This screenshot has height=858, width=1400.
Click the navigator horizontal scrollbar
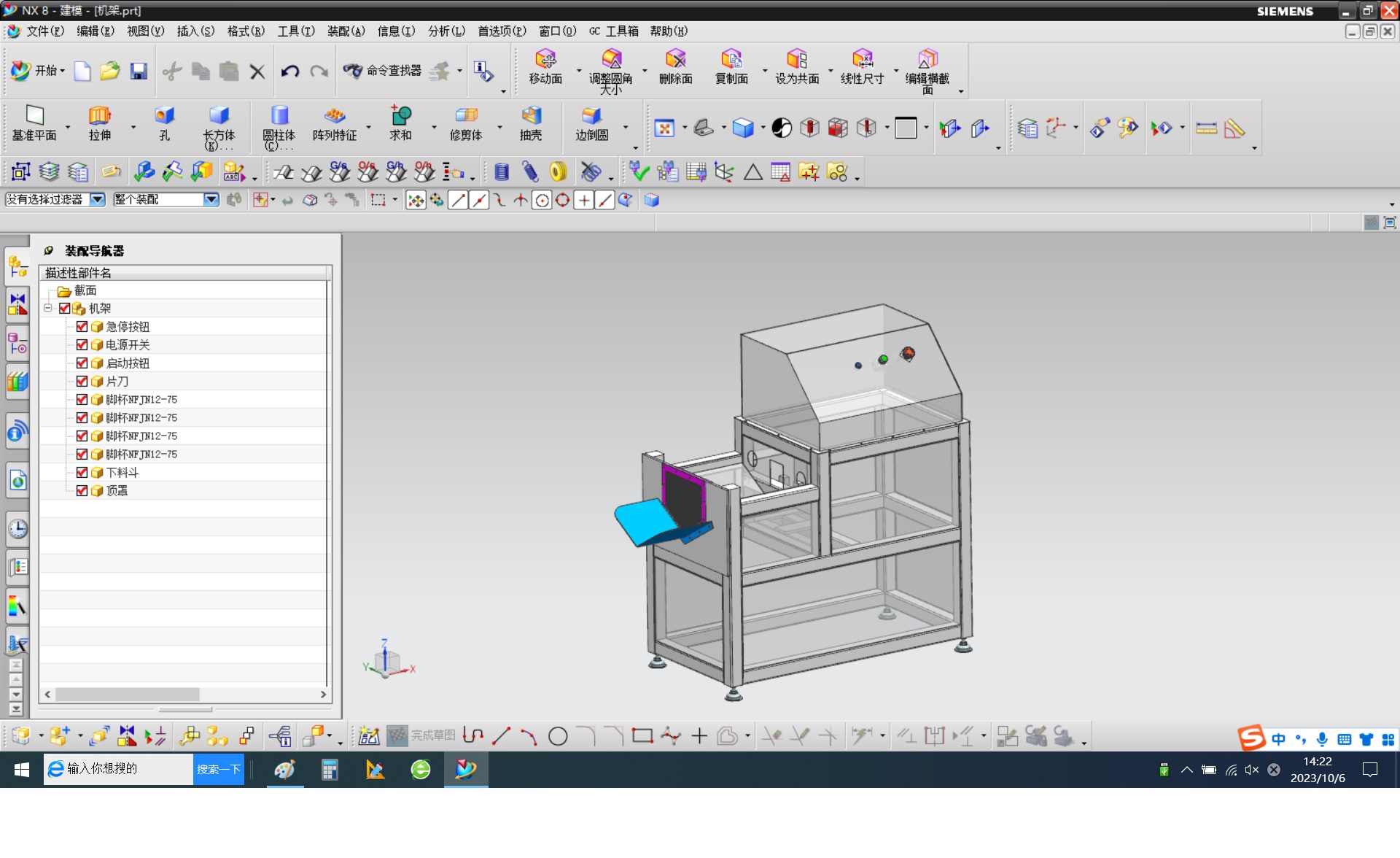point(127,695)
